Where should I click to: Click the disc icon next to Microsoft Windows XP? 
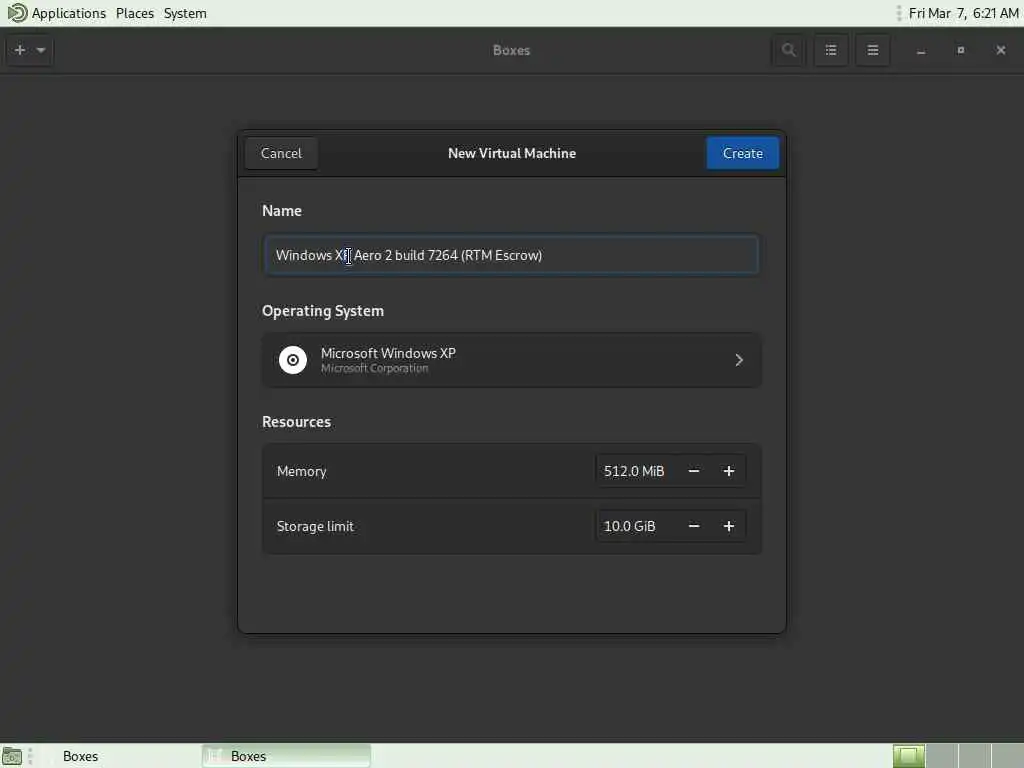click(x=293, y=360)
